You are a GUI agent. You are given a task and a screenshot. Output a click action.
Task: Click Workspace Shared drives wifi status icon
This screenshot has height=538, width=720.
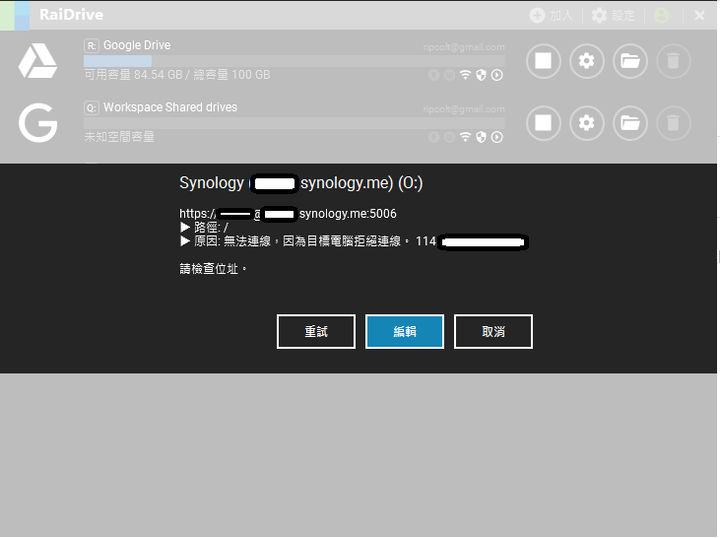466,137
